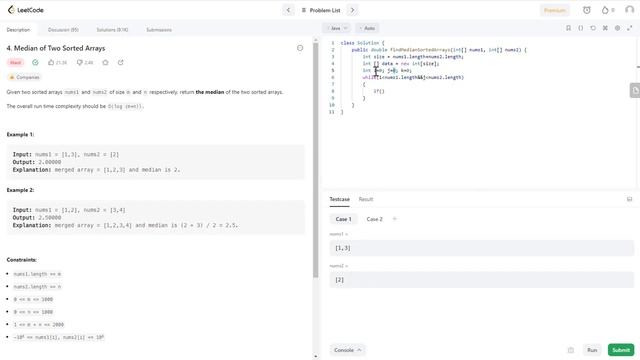Like the problem with thumbs up
Viewport: 640px width, 360px height.
[x=57, y=62]
